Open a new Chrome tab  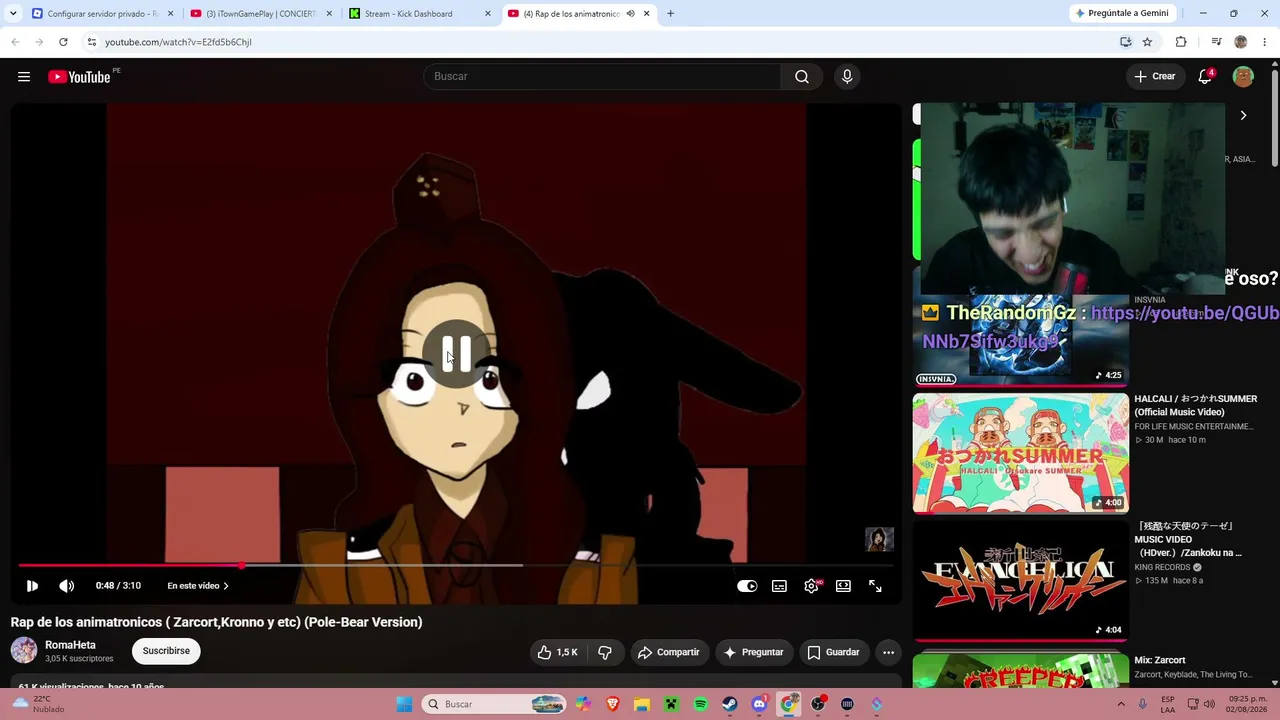click(x=670, y=14)
